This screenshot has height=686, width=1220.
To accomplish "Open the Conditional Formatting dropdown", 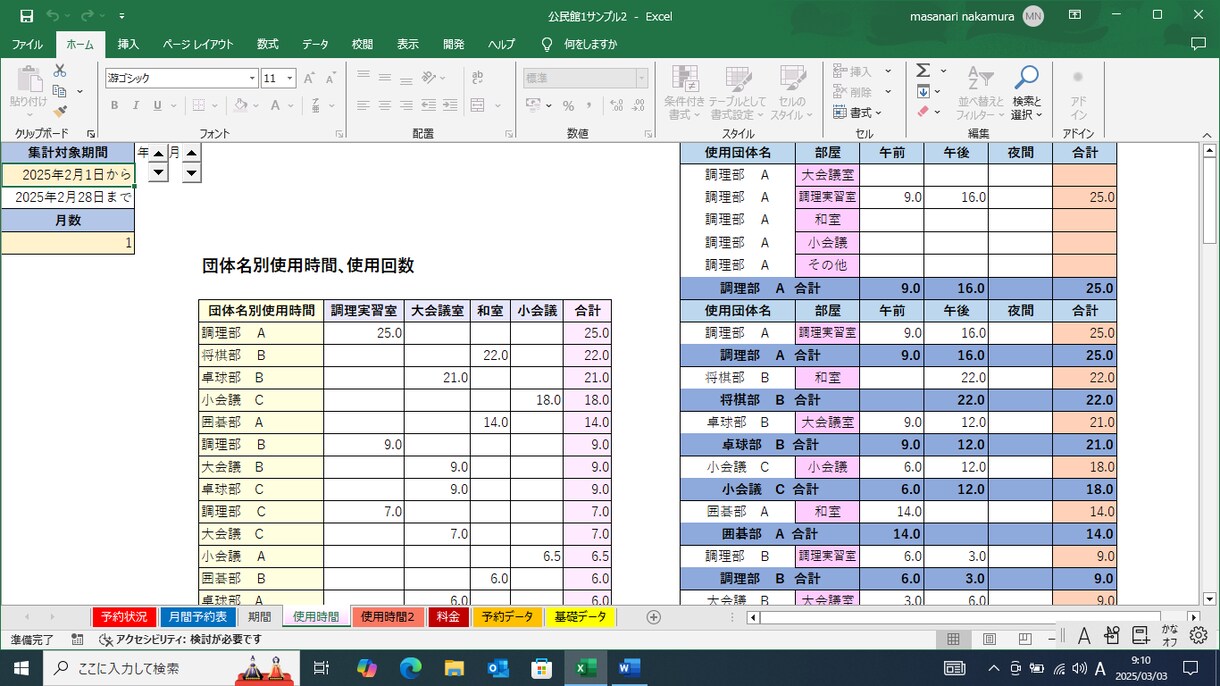I will 685,93.
